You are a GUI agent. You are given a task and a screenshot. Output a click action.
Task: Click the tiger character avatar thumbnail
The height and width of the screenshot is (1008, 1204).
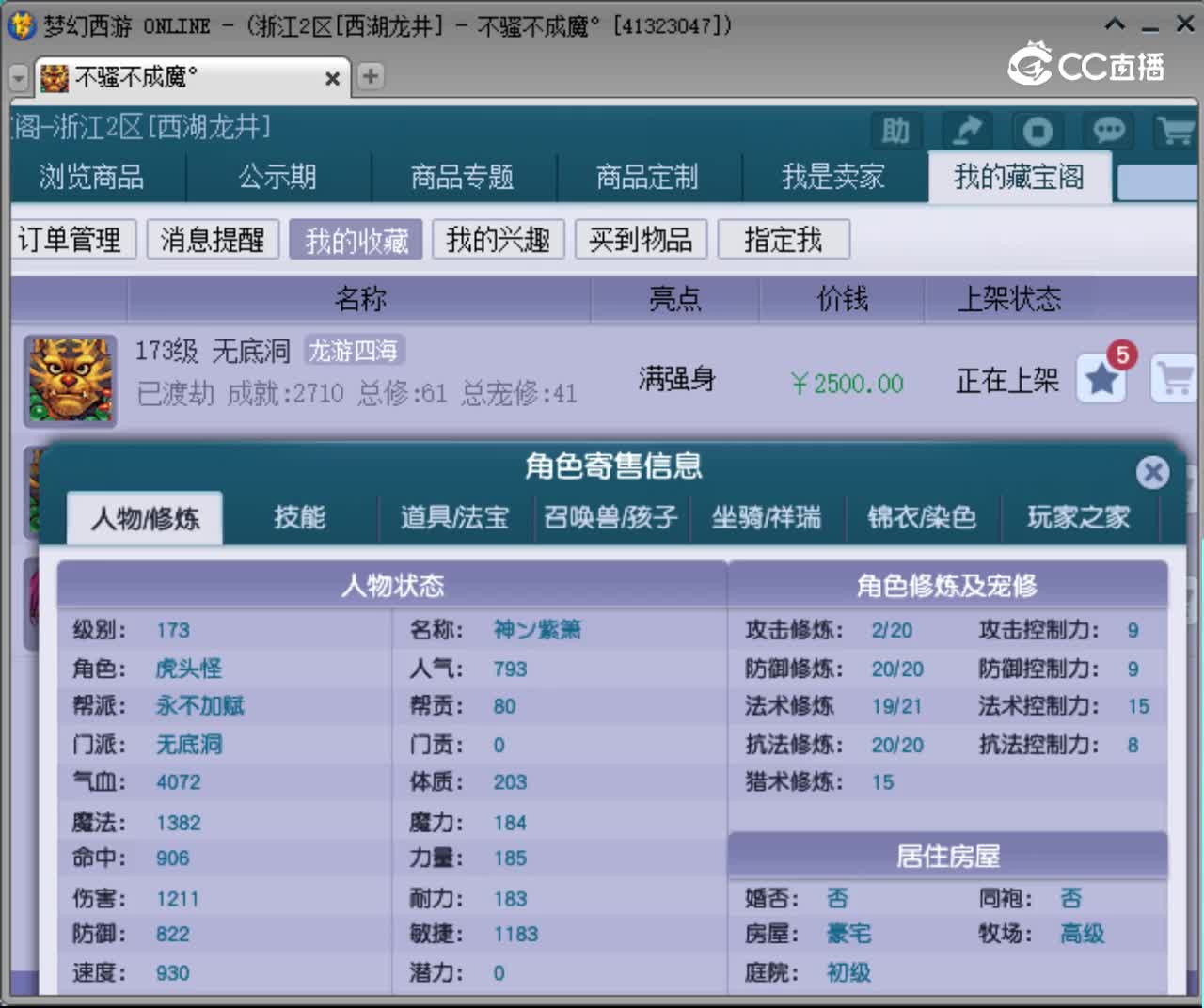pos(71,381)
